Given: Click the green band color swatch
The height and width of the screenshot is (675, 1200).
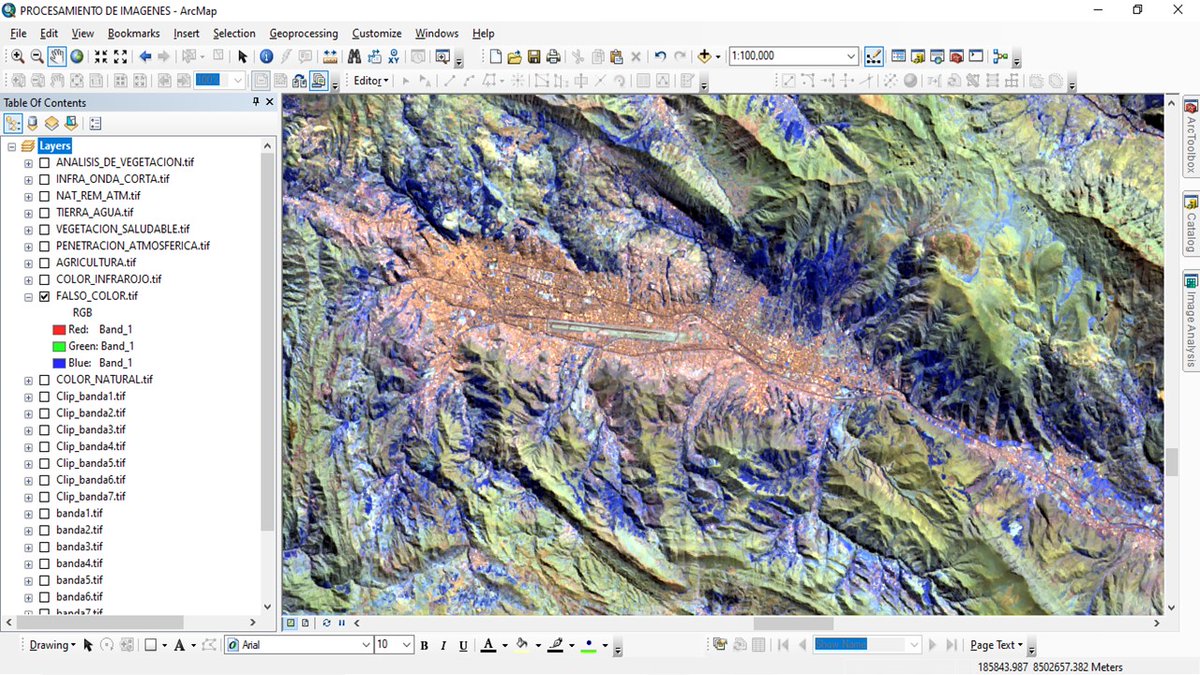Looking at the screenshot, I should pos(58,346).
